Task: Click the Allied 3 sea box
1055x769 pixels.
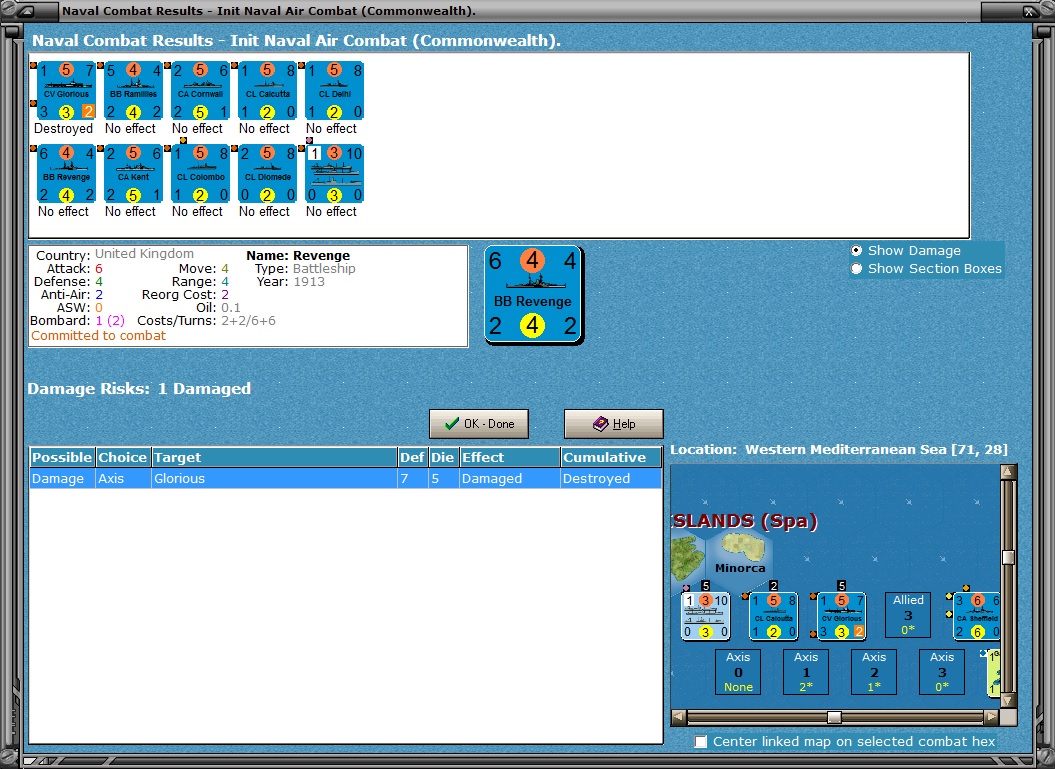Action: [908, 615]
